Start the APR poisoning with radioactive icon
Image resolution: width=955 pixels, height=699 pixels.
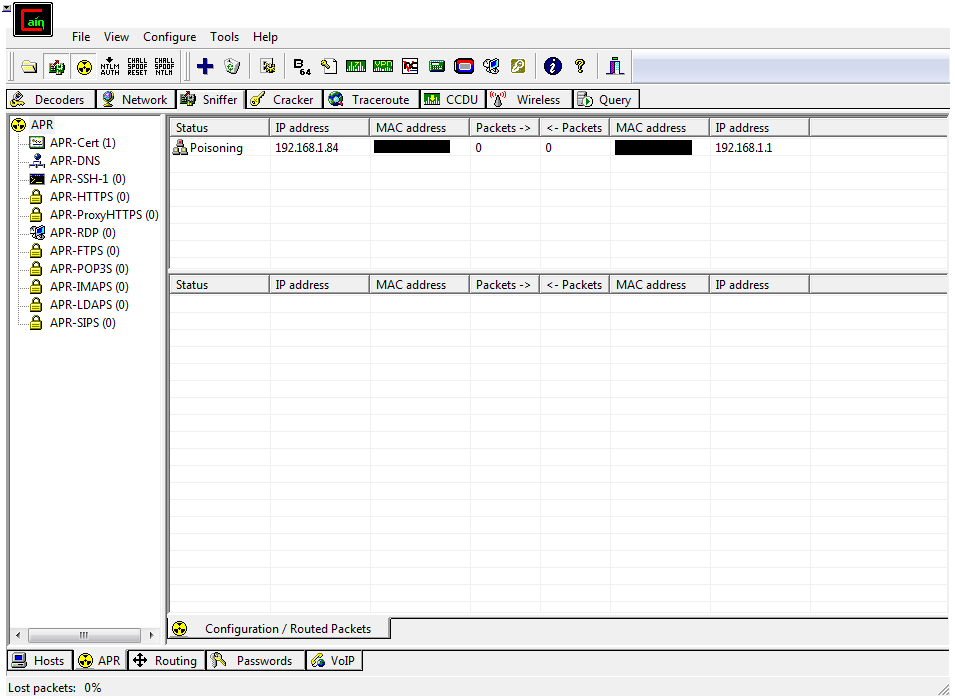click(x=85, y=66)
